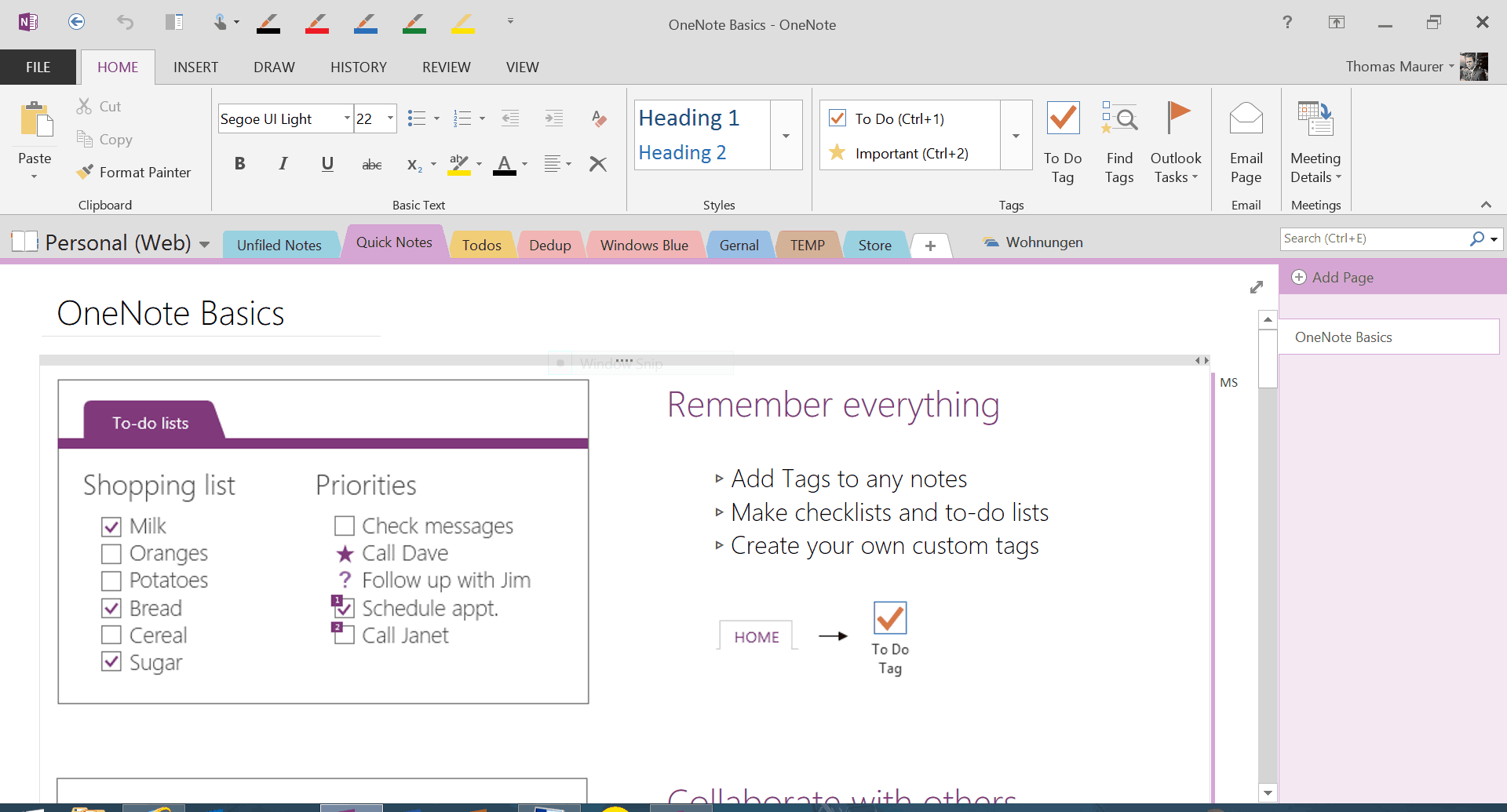The height and width of the screenshot is (812, 1507).
Task: Decrease the indent level
Action: [510, 118]
